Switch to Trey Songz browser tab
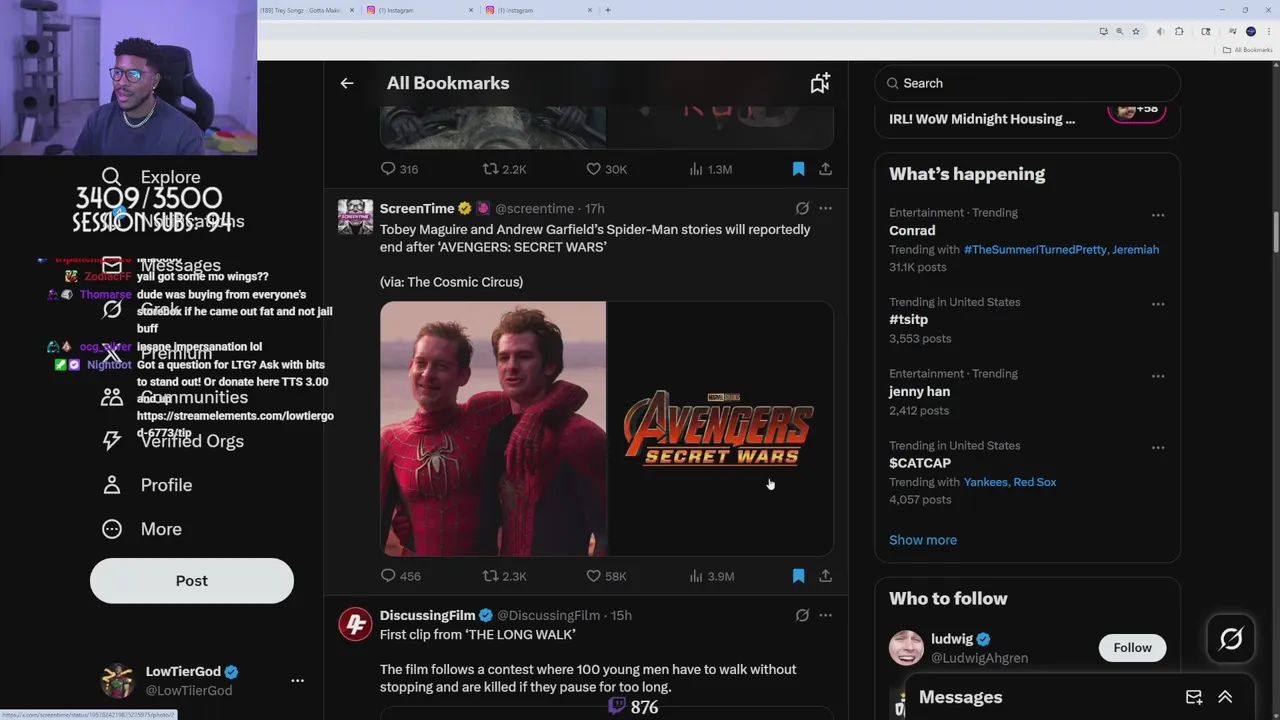1280x720 pixels. [300, 10]
